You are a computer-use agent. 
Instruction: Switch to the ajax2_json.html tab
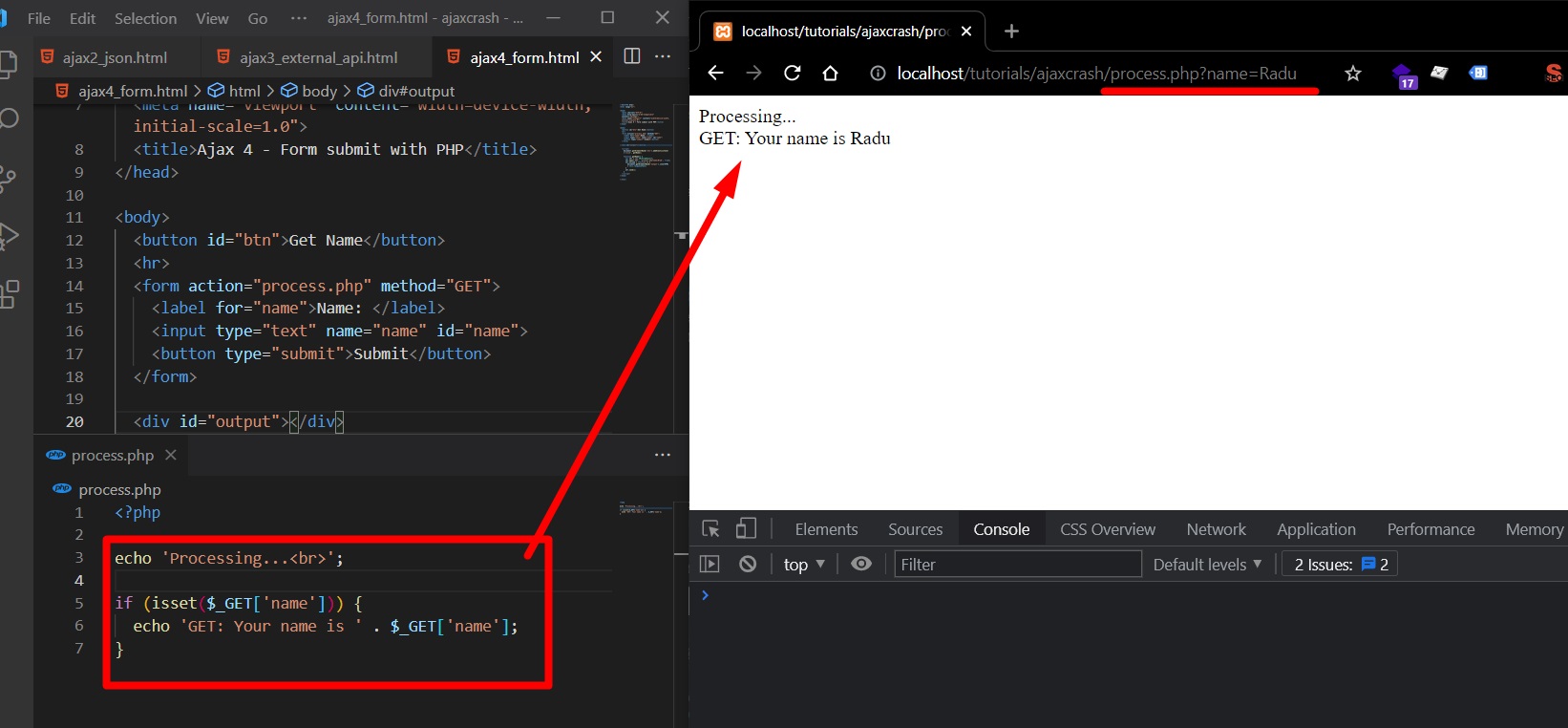click(x=115, y=57)
